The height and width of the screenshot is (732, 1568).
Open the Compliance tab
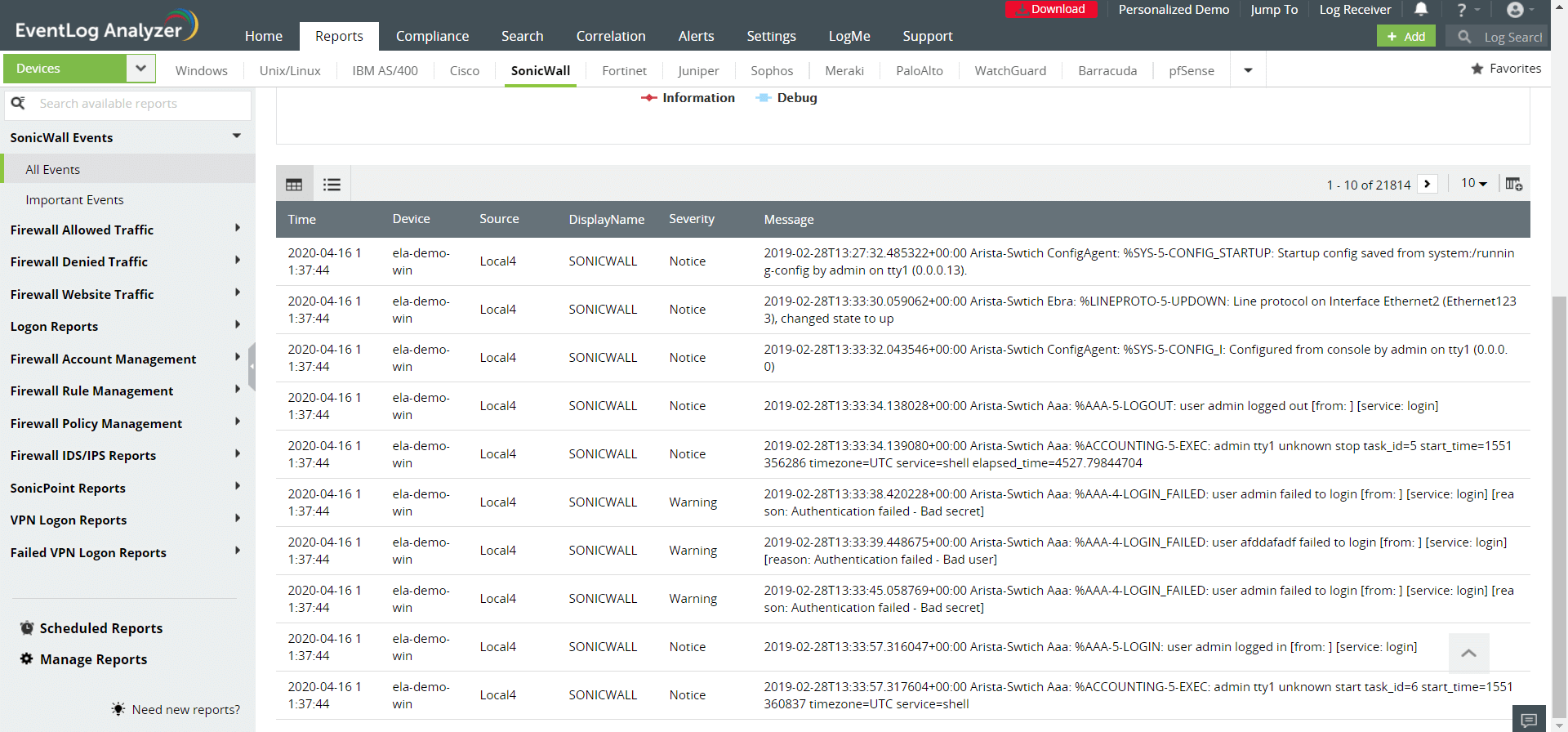click(432, 36)
